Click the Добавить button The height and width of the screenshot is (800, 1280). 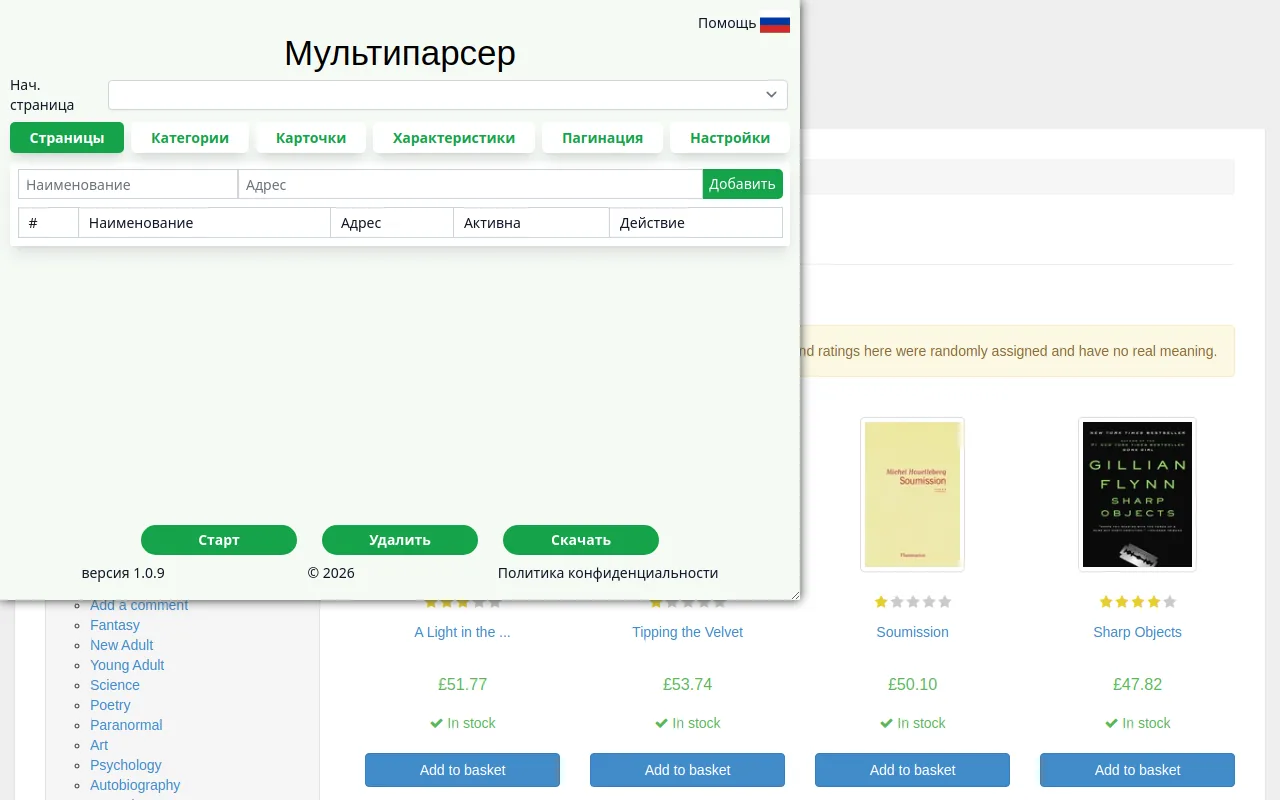pos(743,184)
